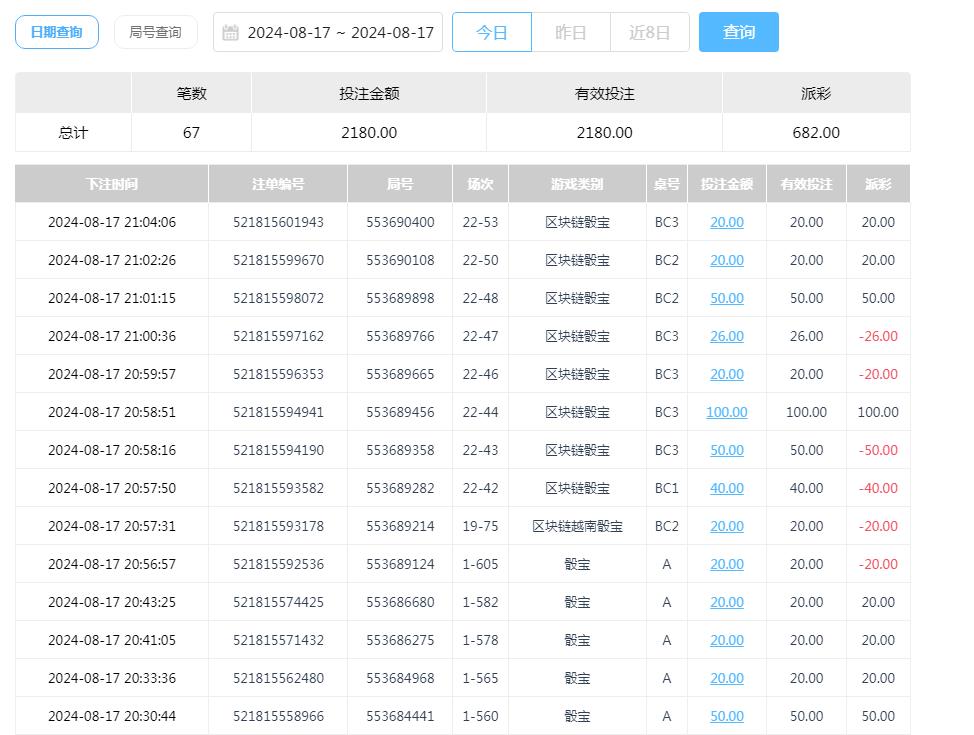Select the 今日 date filter
This screenshot has width=974, height=735.
coord(491,31)
